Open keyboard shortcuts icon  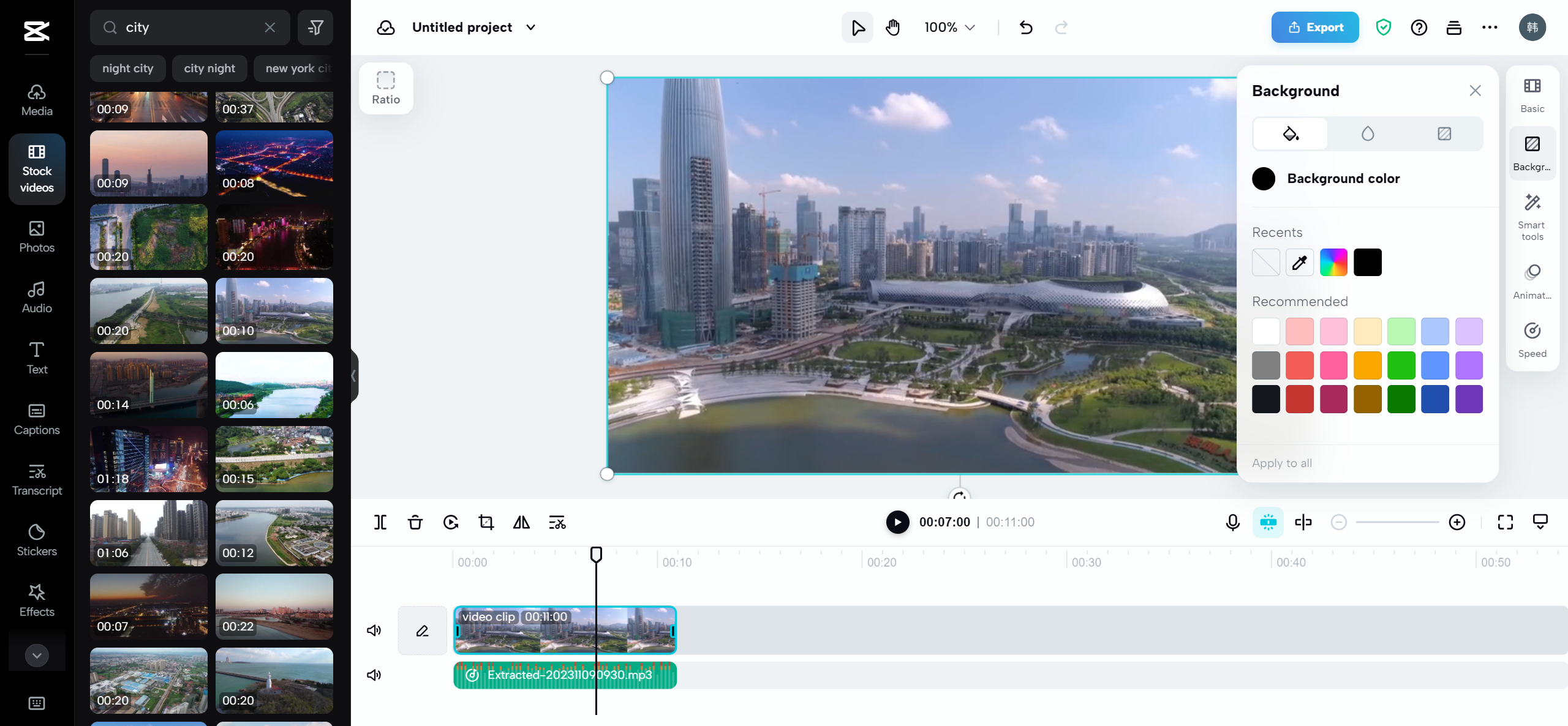click(37, 703)
